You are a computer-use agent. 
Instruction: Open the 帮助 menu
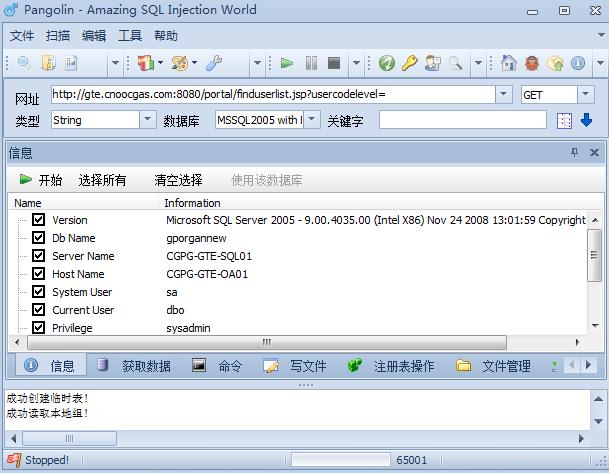coord(166,36)
